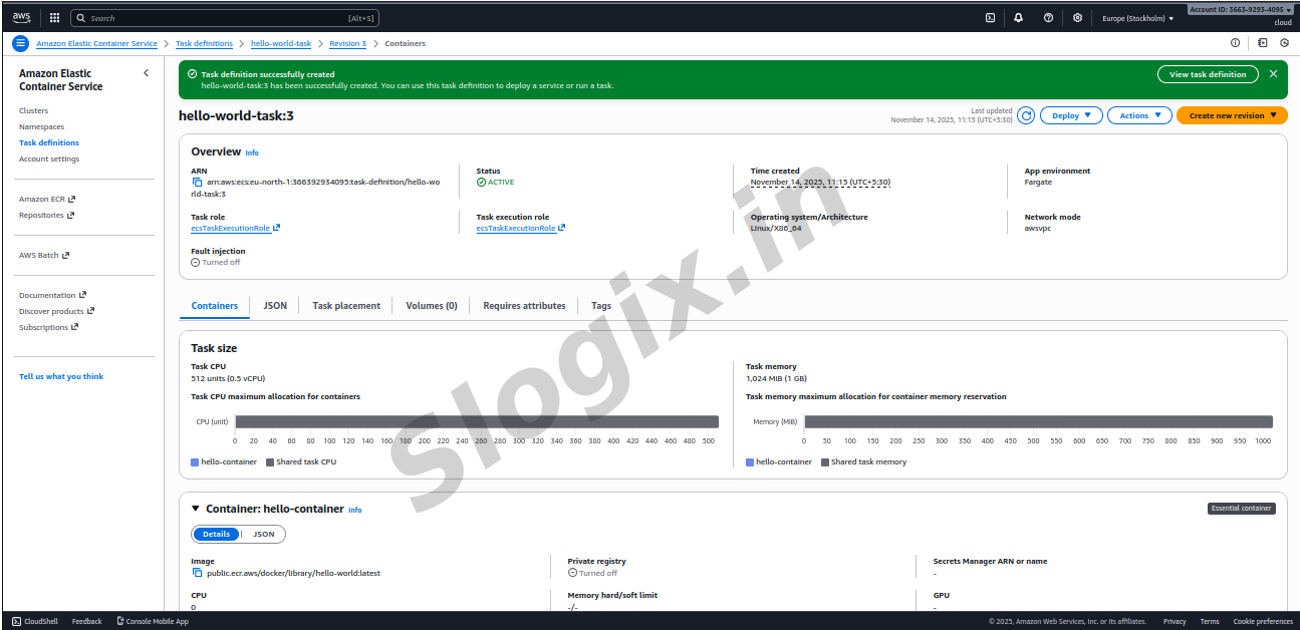The height and width of the screenshot is (630, 1300).
Task: Open the Volumes (0) tab
Action: pos(431,306)
